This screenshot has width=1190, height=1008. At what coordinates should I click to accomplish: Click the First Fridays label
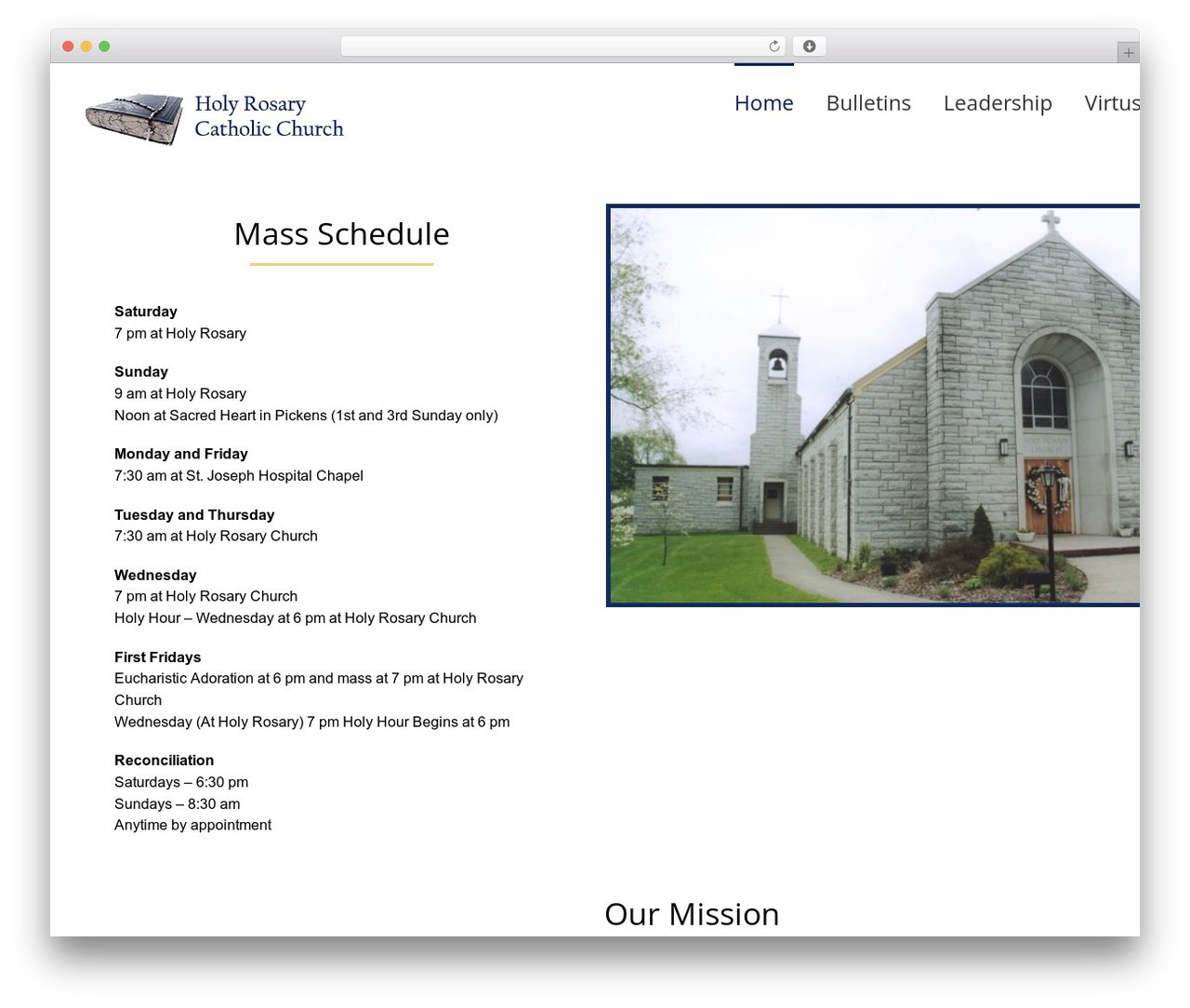click(158, 657)
